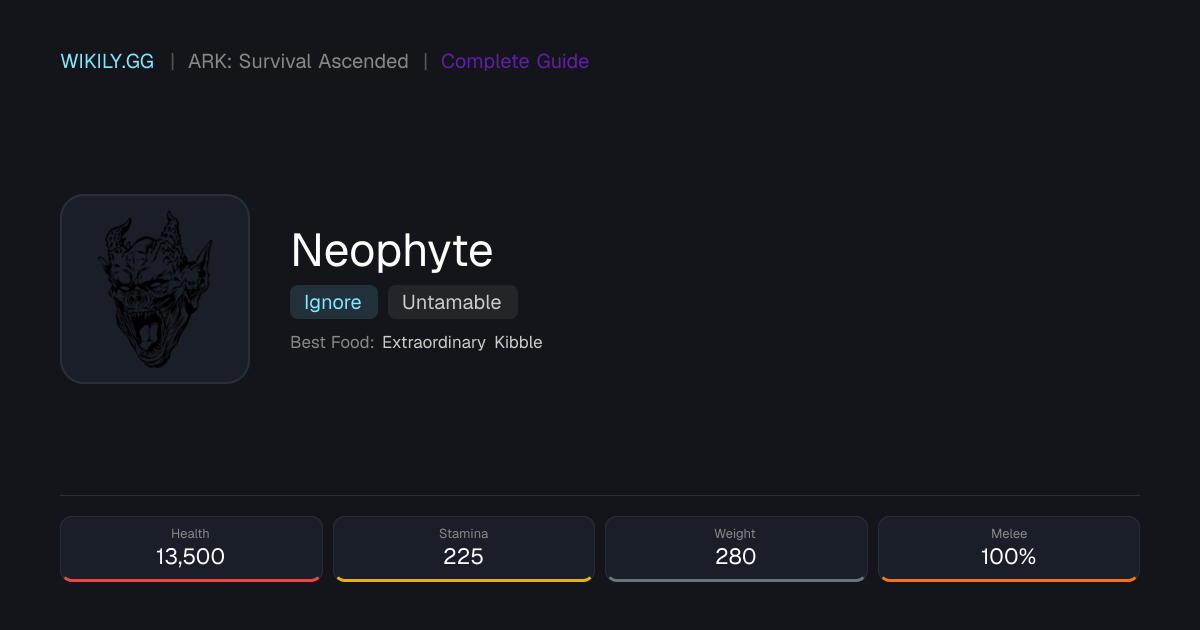Click the Melee stat label
This screenshot has height=630, width=1200.
coord(1008,534)
